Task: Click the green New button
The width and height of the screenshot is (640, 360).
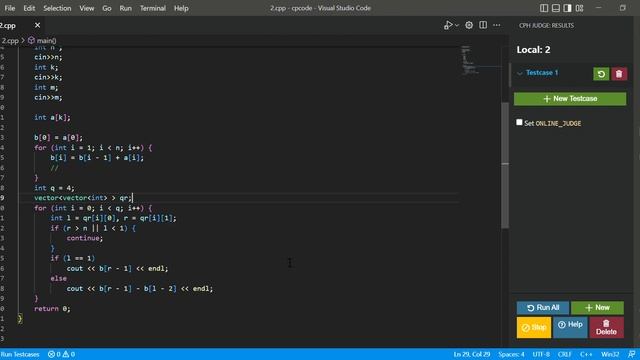Action: [x=597, y=308]
